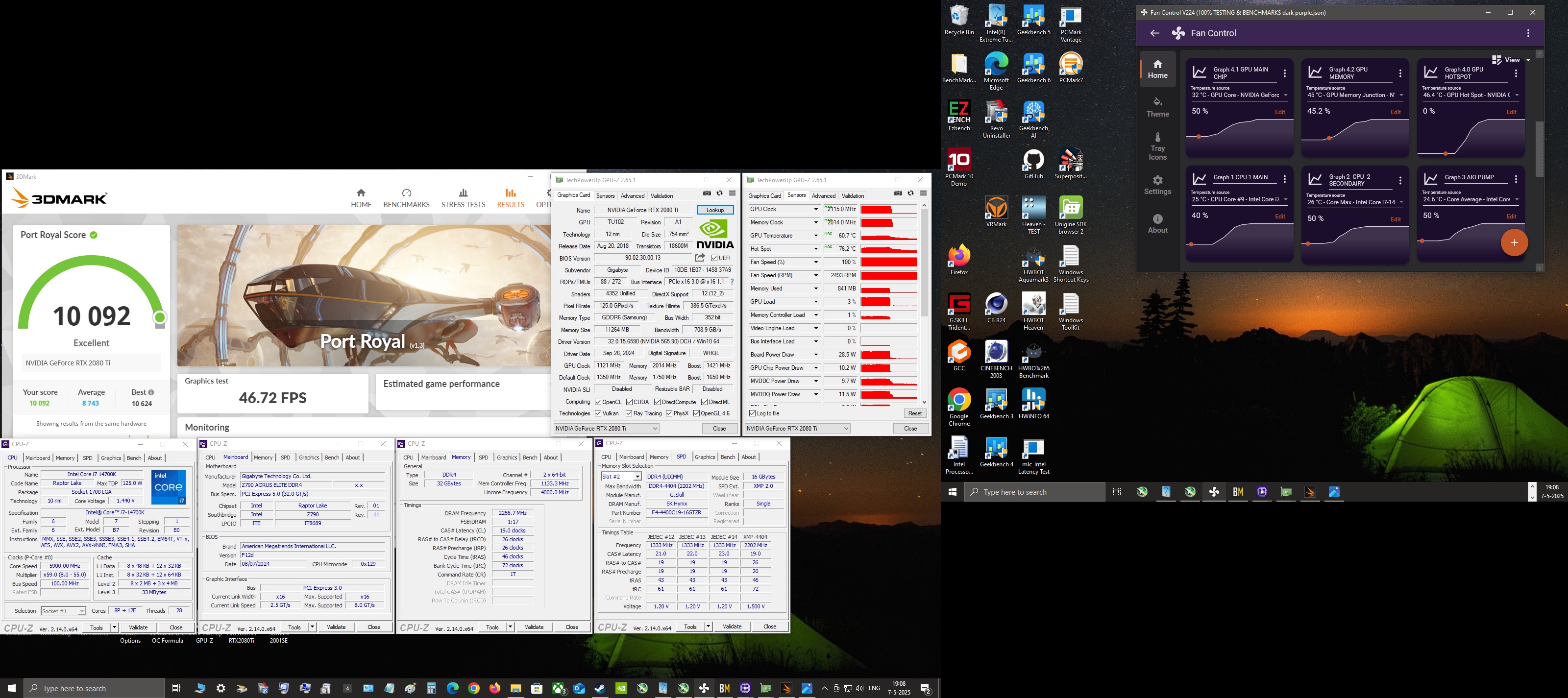Open Geekbench 6 desktop icon

1033,68
